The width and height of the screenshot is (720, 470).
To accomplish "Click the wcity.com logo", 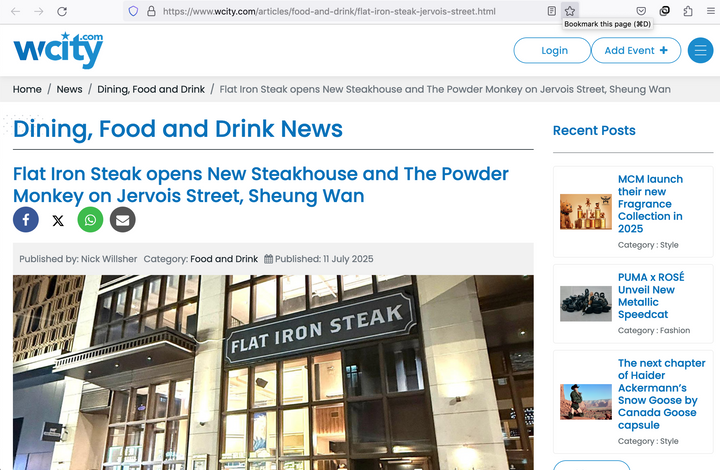I will click(x=58, y=50).
